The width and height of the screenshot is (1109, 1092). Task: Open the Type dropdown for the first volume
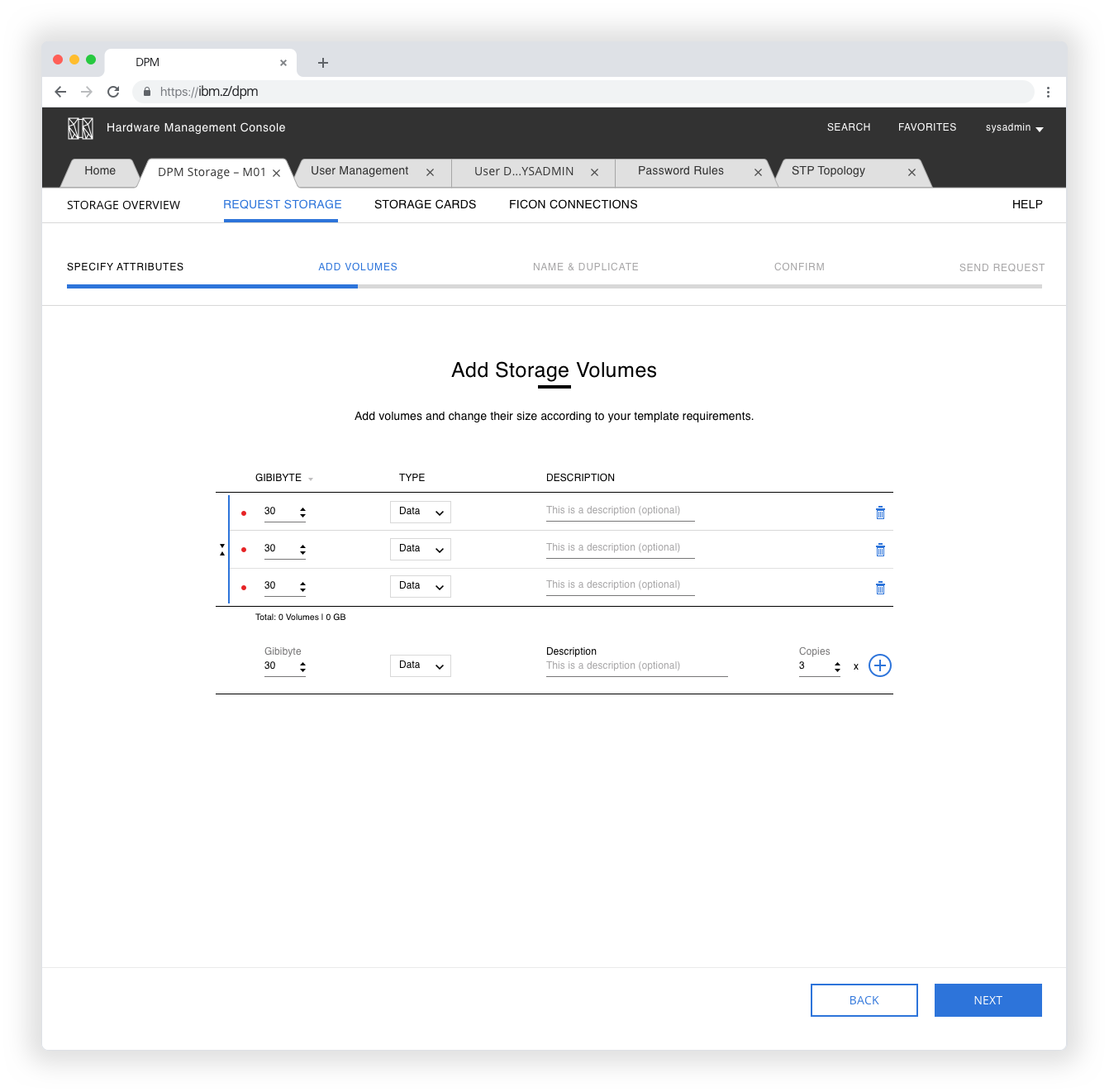coord(420,512)
